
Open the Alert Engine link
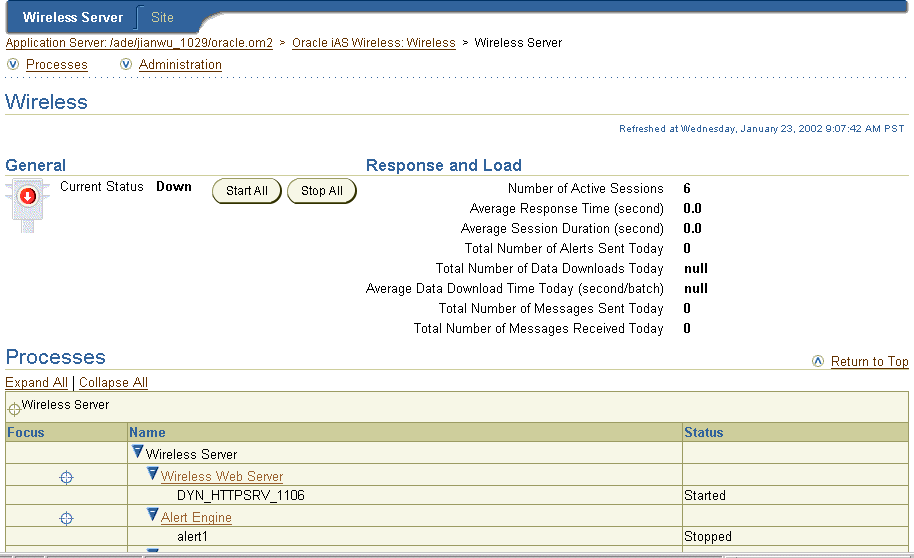coord(196,517)
